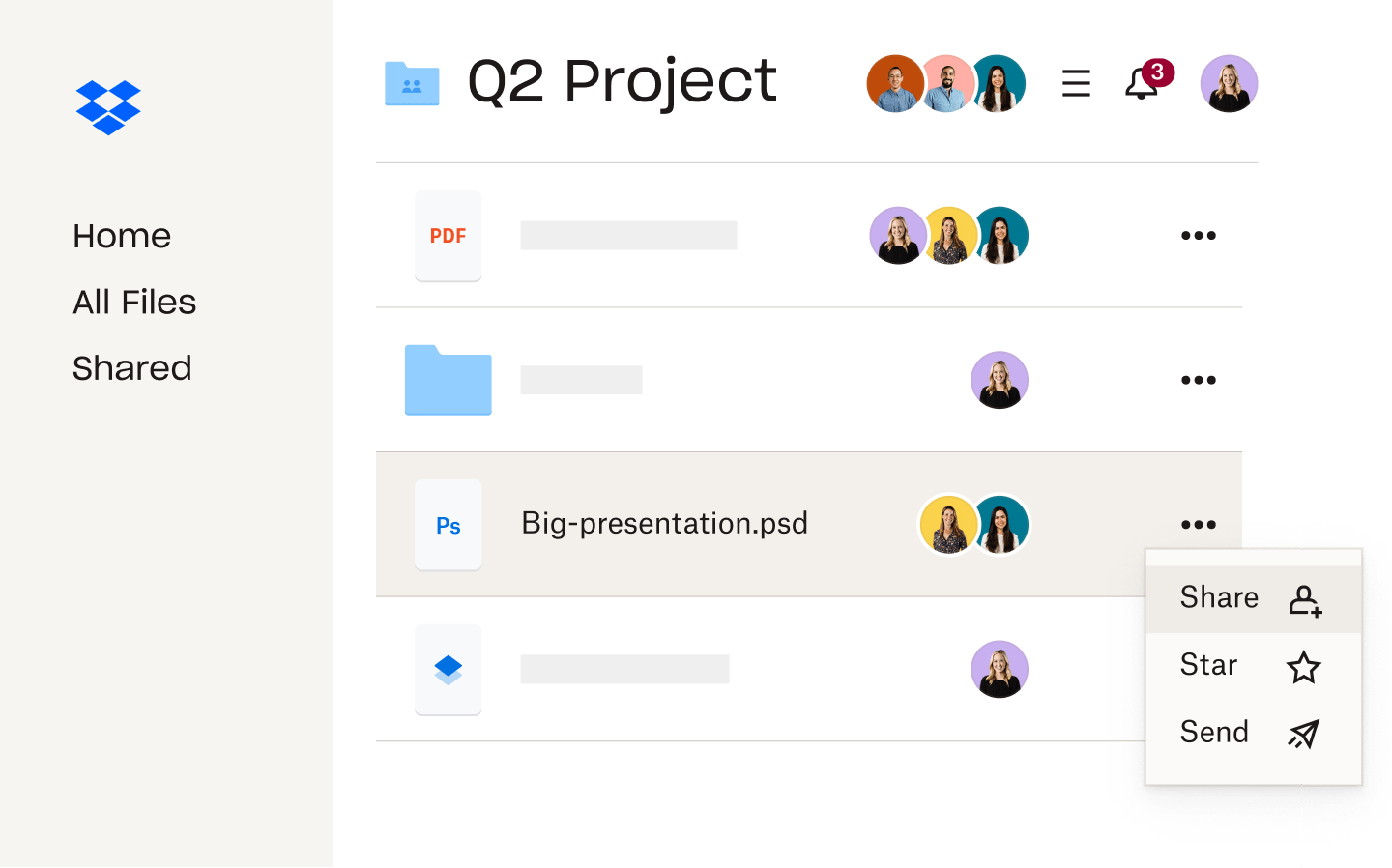Click the PDF file icon
The height and width of the screenshot is (868, 1392).
tap(448, 236)
